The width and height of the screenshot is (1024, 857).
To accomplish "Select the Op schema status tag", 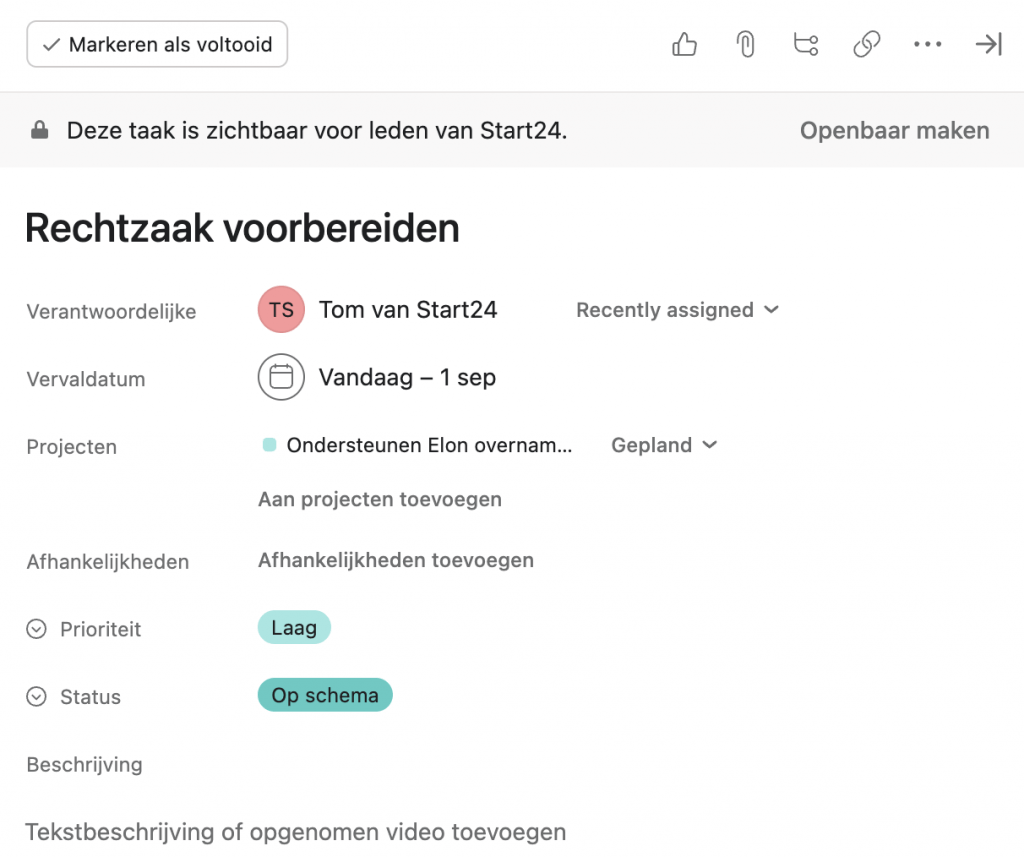I will coord(325,696).
